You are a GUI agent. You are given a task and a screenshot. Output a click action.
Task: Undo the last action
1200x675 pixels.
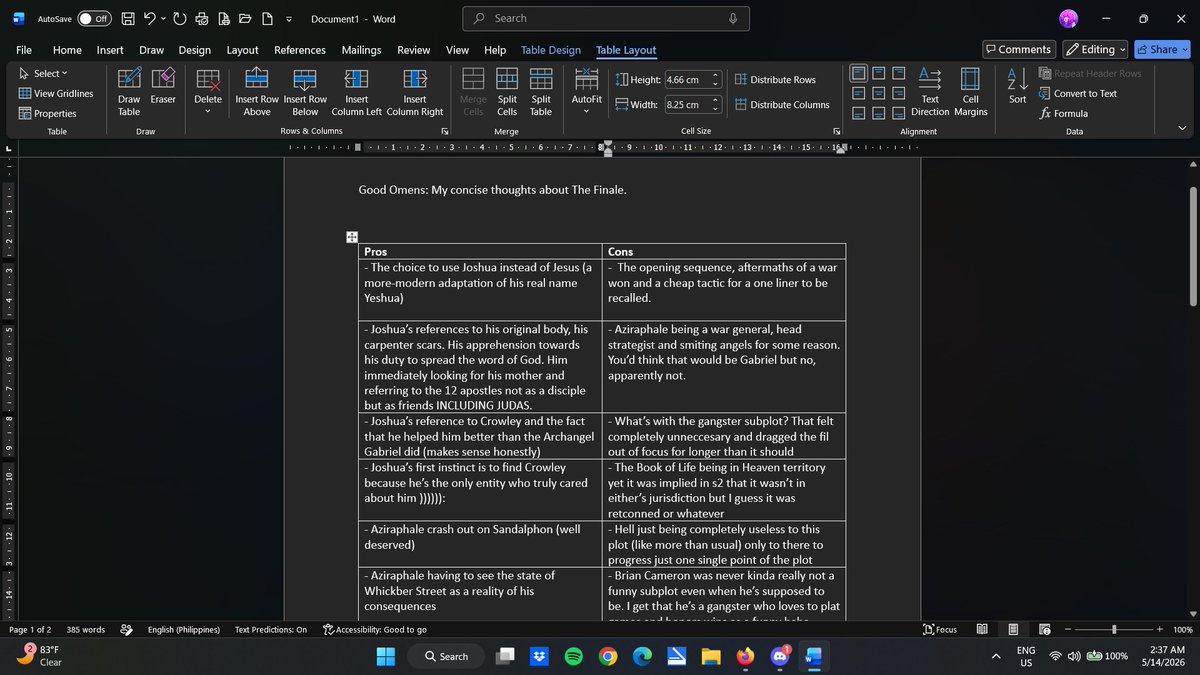(149, 19)
